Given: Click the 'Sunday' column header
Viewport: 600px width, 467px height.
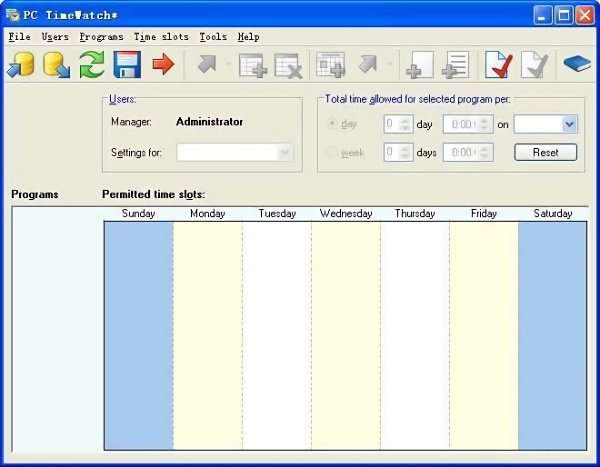Looking at the screenshot, I should coord(138,214).
